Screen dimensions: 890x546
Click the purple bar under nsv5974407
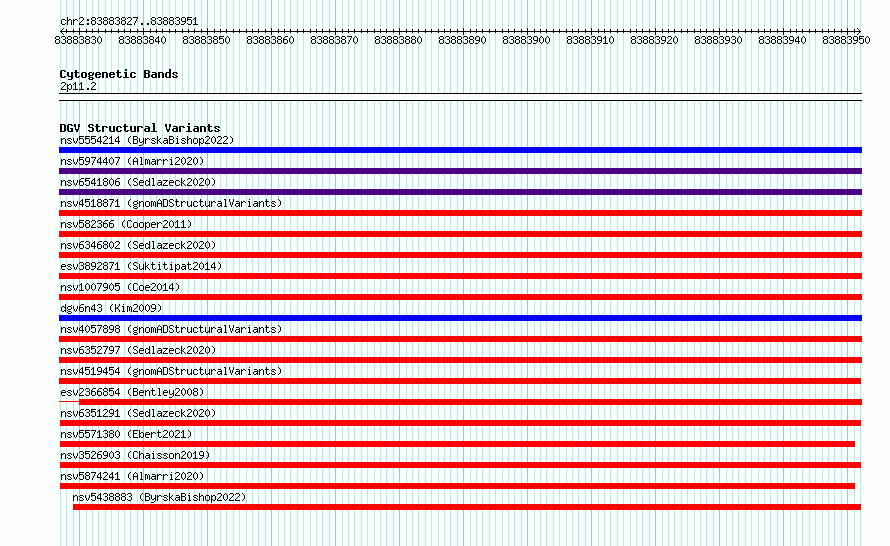tap(460, 171)
